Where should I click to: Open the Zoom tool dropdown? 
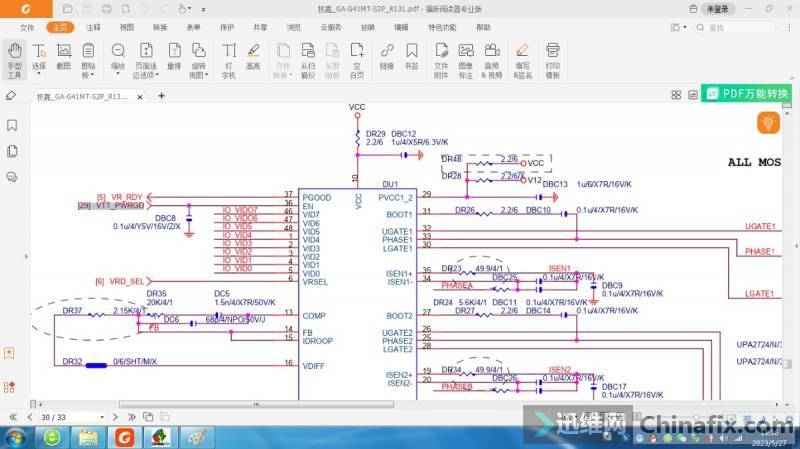[118, 58]
